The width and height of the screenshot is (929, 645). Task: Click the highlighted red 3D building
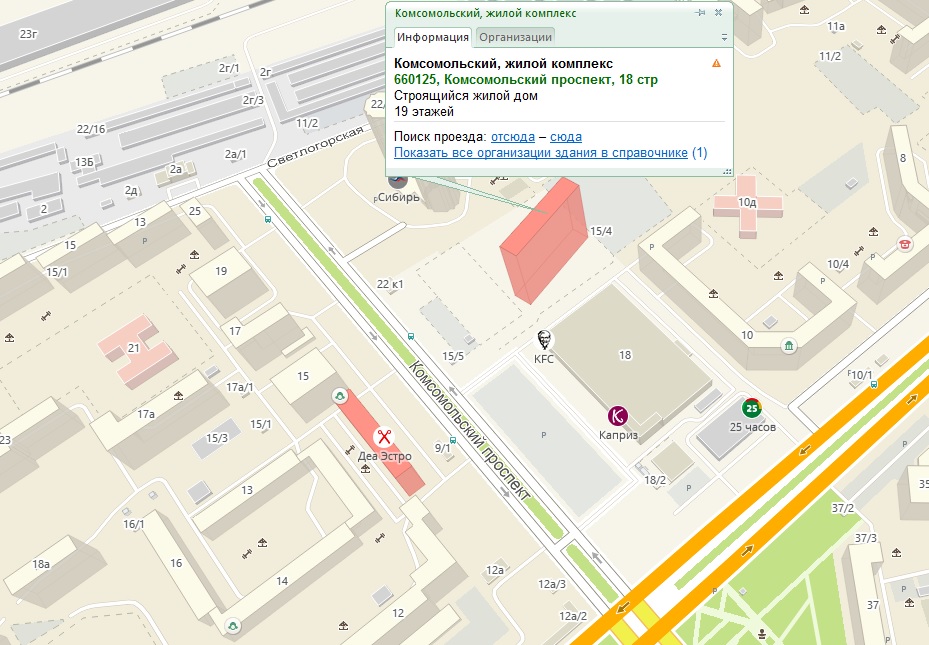[x=541, y=240]
